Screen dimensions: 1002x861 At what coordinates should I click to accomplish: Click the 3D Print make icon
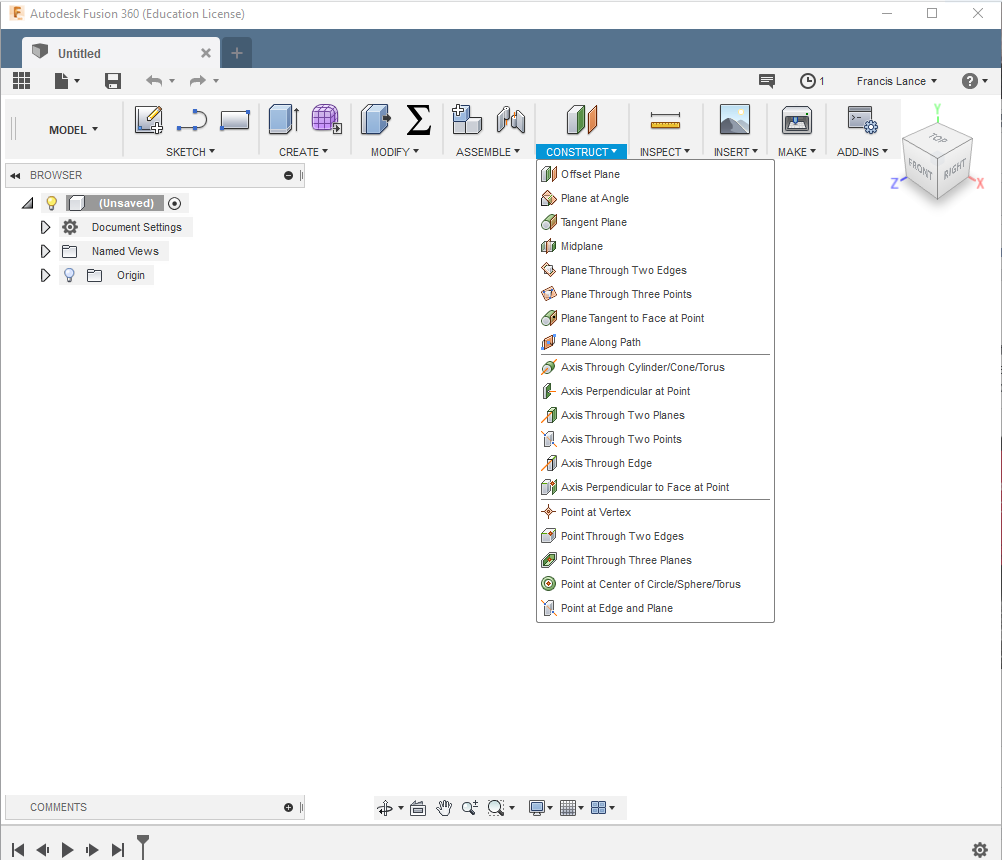coord(797,120)
